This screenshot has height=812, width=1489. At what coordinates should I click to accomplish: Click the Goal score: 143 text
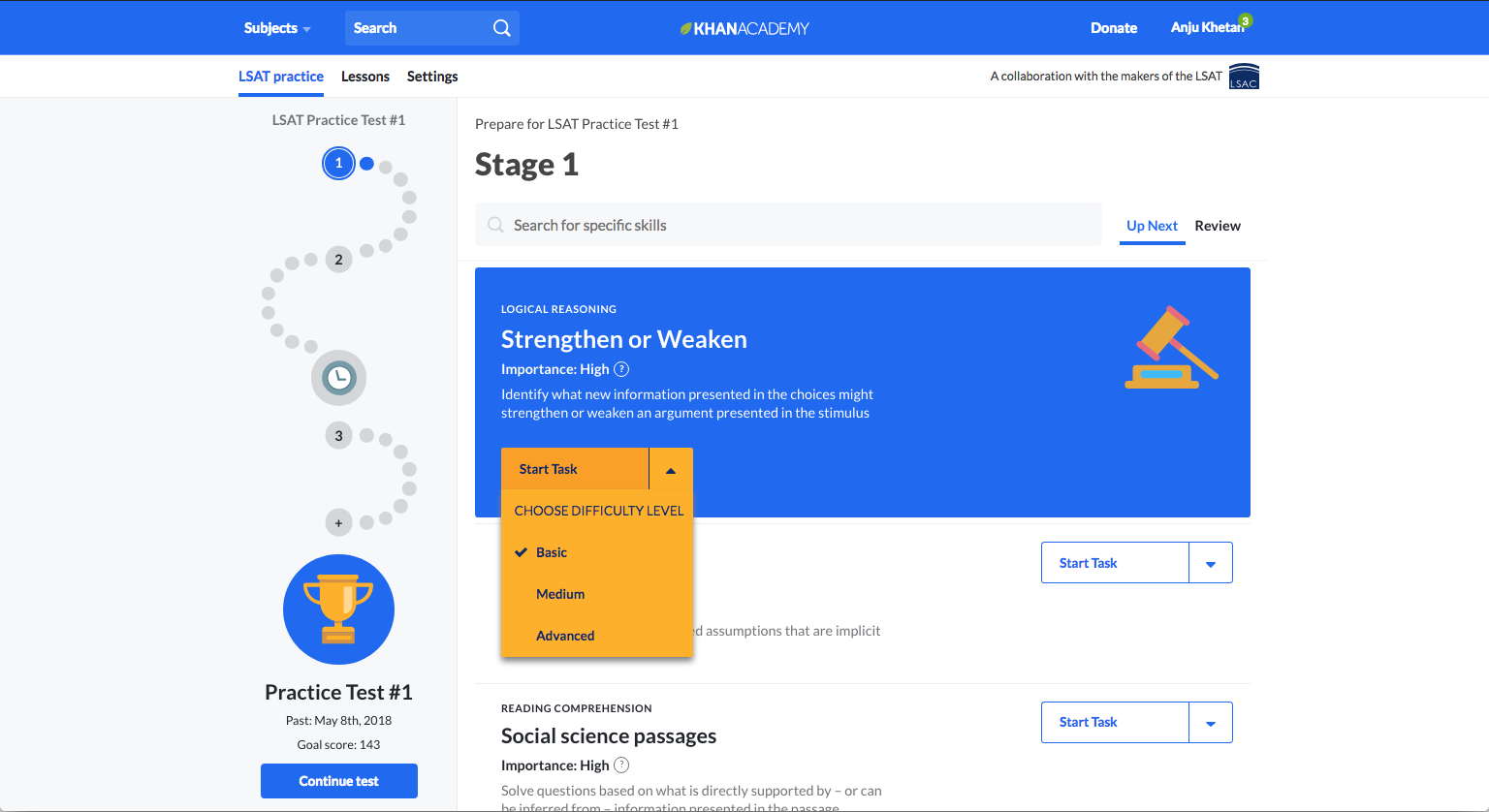click(x=338, y=745)
